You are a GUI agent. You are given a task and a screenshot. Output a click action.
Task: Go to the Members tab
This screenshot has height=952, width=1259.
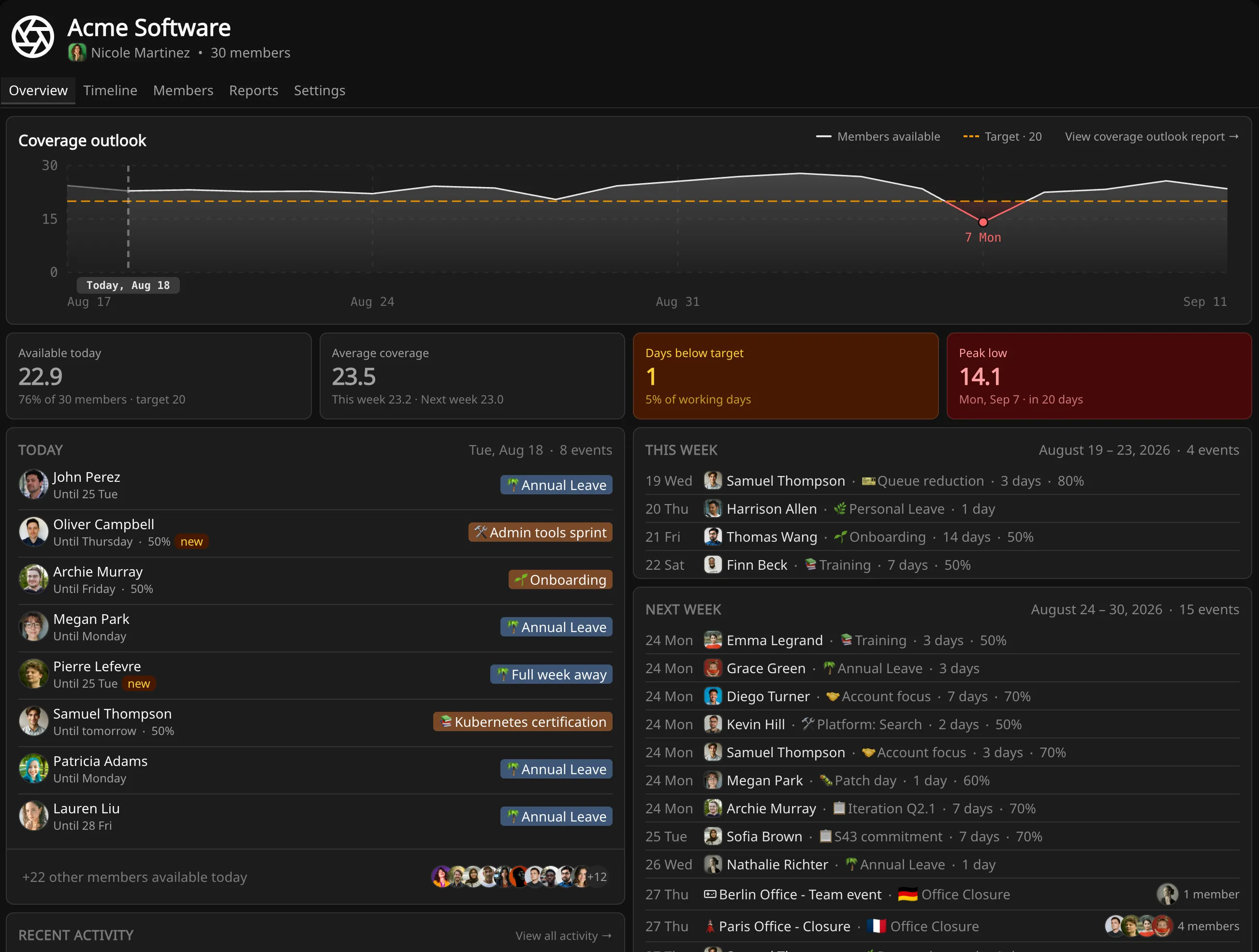coord(183,90)
